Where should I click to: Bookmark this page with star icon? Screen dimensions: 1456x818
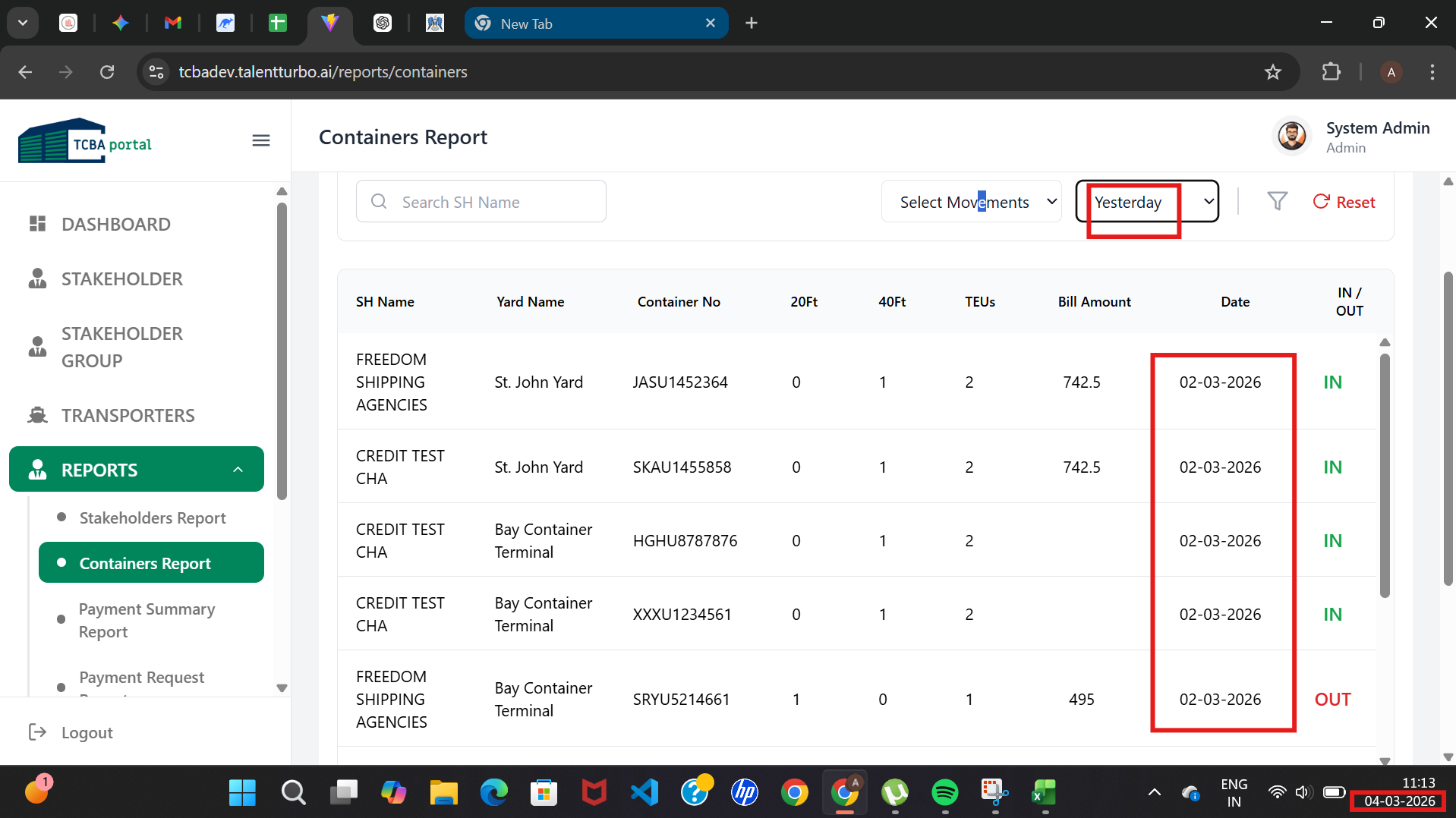pos(1272,72)
